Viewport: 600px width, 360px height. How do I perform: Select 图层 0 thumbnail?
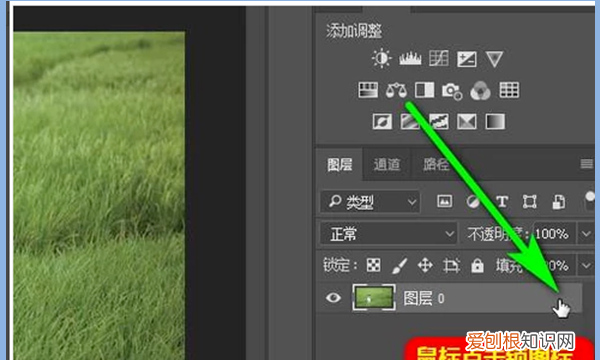(x=374, y=297)
